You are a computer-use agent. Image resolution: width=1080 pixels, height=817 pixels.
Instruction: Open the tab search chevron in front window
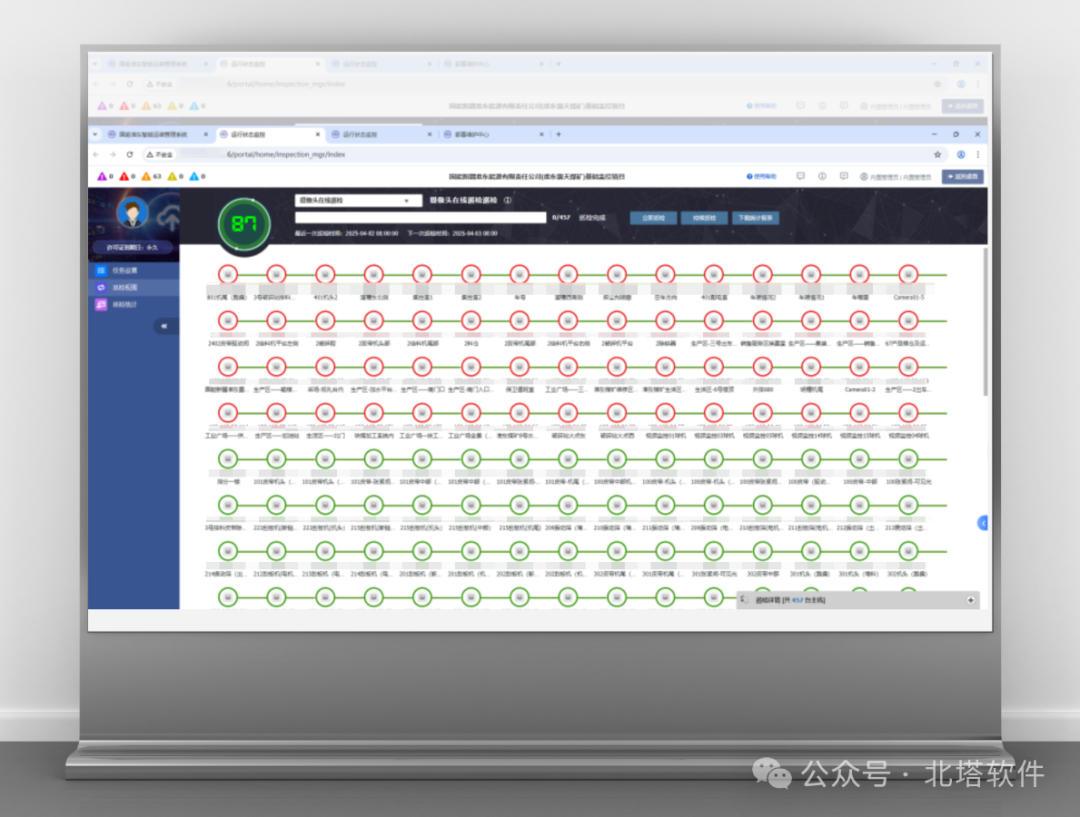(96, 134)
